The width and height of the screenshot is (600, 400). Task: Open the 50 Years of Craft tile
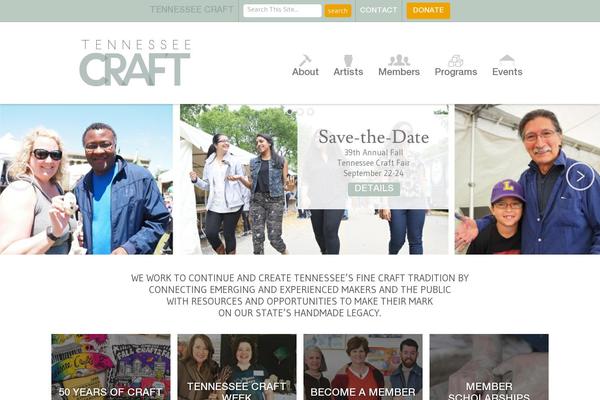click(111, 367)
